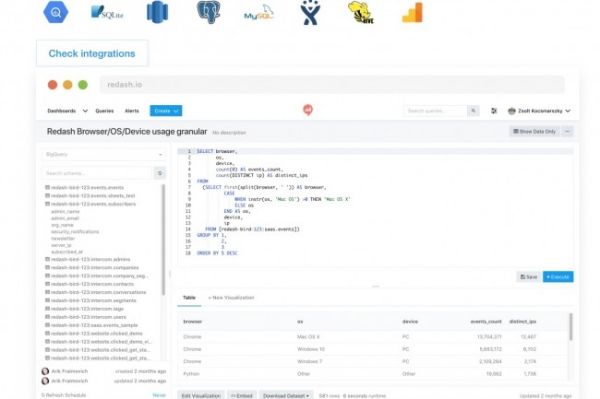Click the admin_email column

point(65,218)
